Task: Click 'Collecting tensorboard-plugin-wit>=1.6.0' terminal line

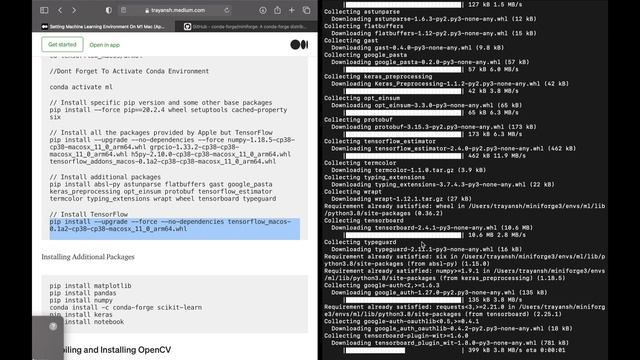Action: coord(396,336)
